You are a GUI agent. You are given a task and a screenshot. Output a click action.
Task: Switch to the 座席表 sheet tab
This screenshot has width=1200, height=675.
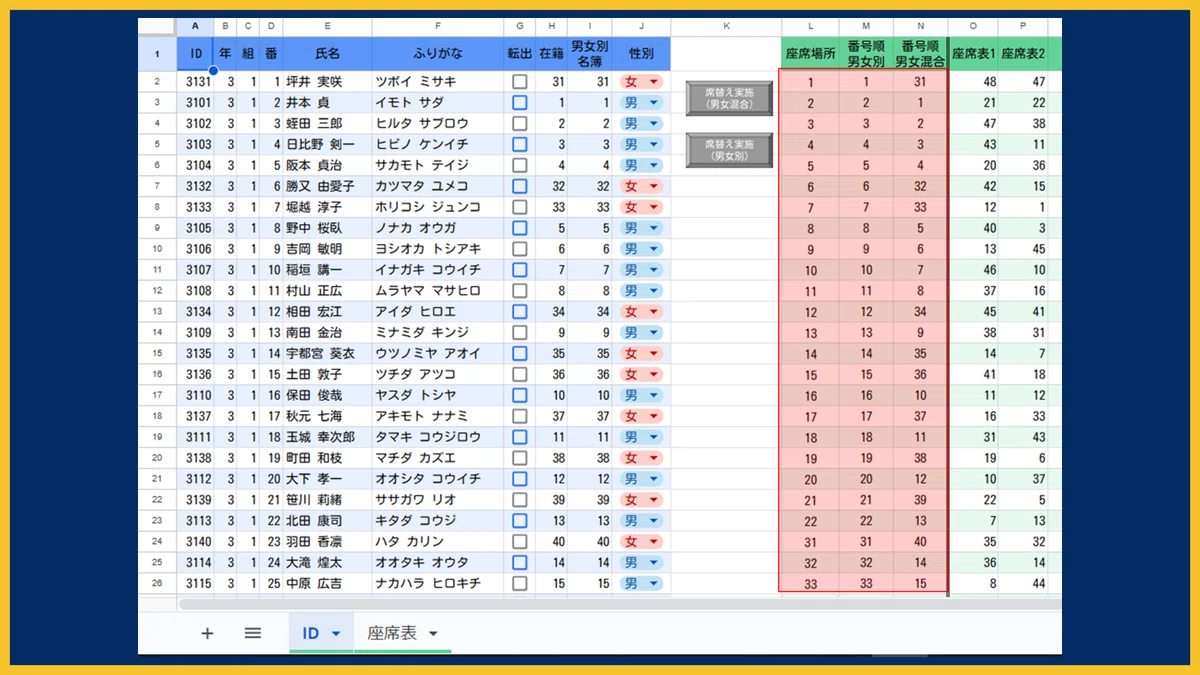(x=391, y=633)
